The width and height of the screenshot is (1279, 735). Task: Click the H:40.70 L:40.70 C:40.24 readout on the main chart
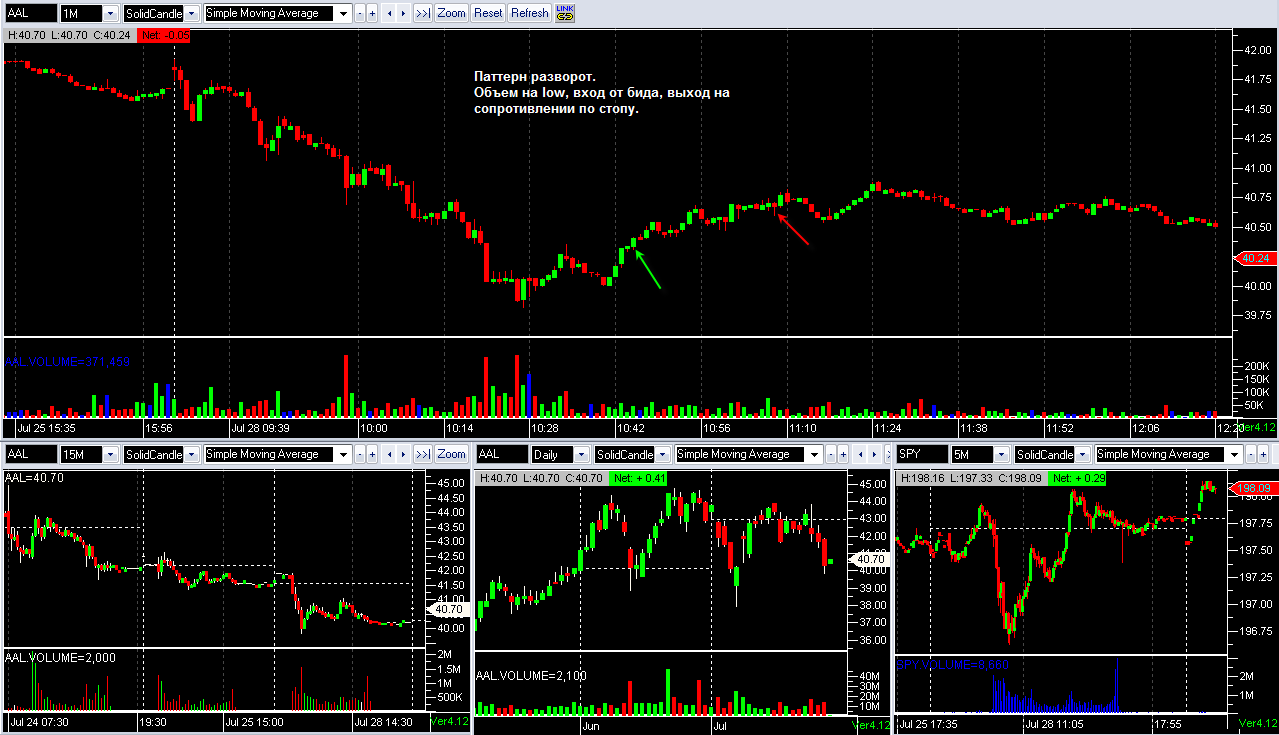click(x=70, y=35)
